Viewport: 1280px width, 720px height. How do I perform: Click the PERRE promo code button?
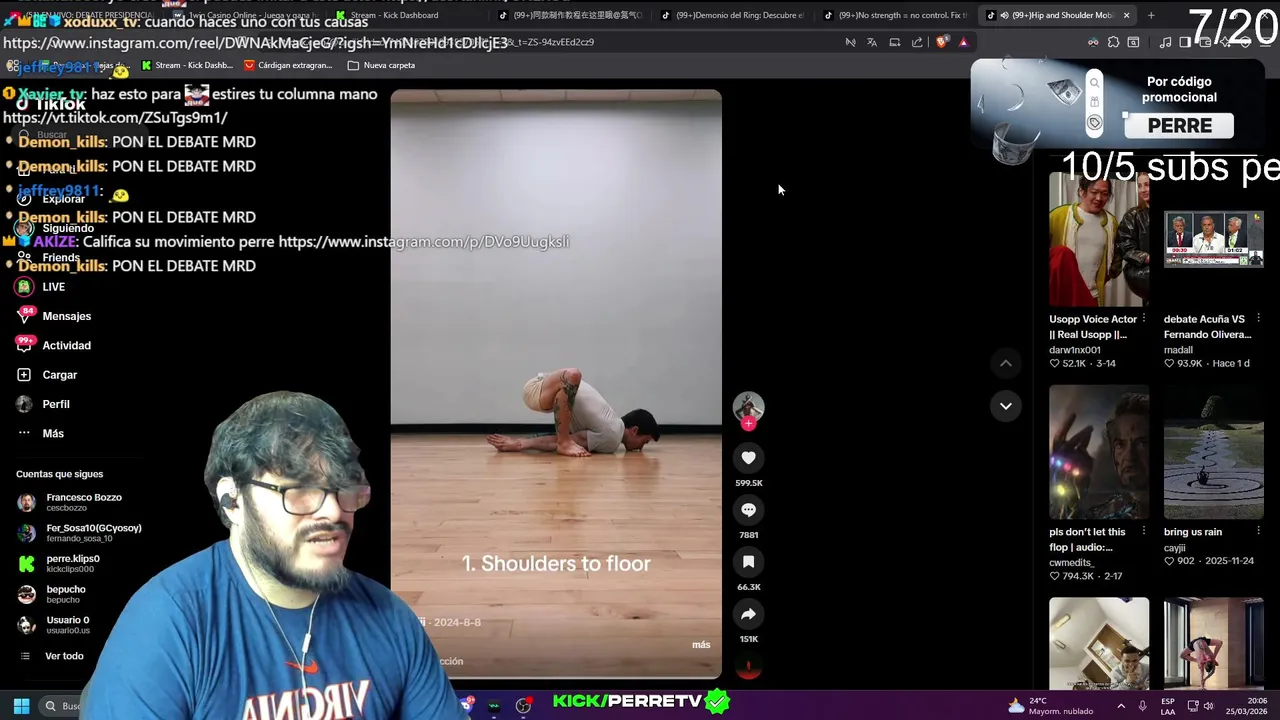[1180, 126]
